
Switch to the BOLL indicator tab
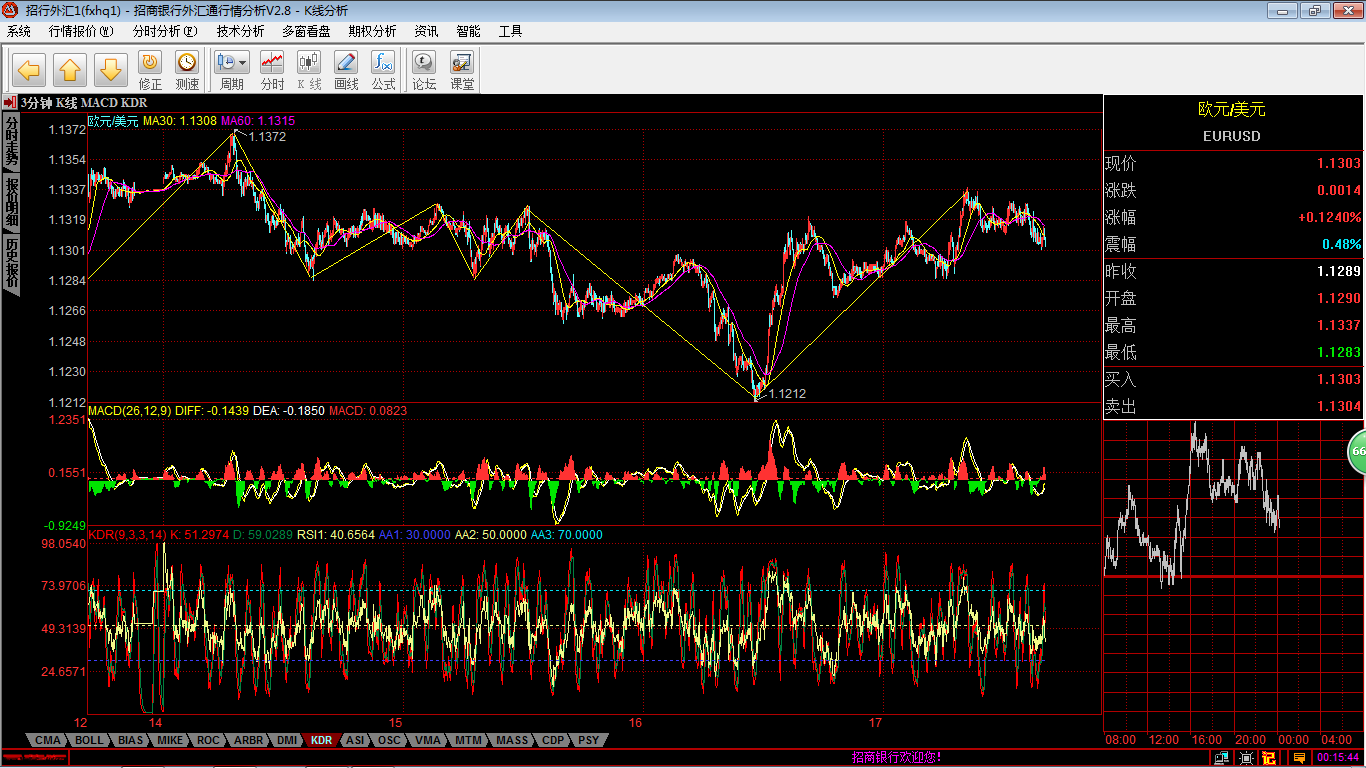[89, 740]
